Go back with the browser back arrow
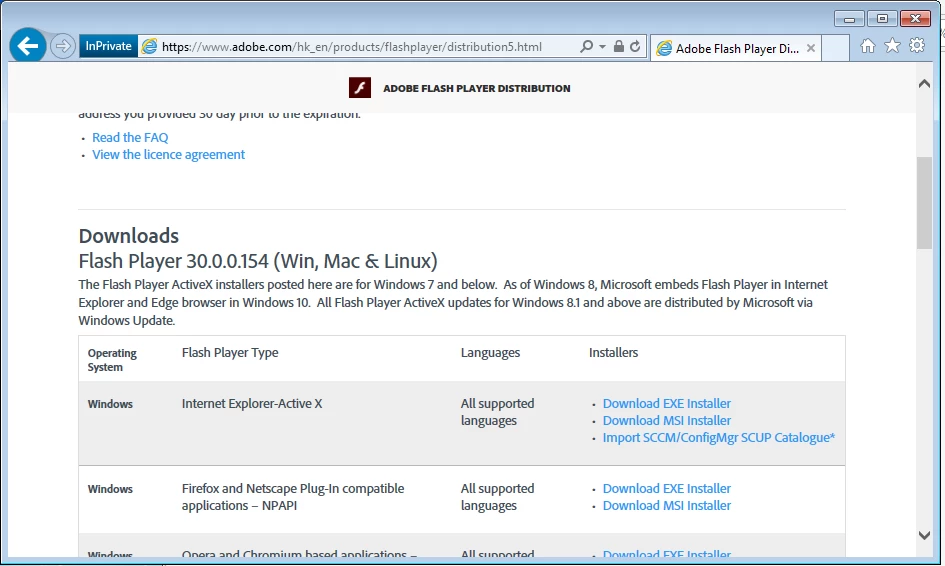 (x=28, y=46)
